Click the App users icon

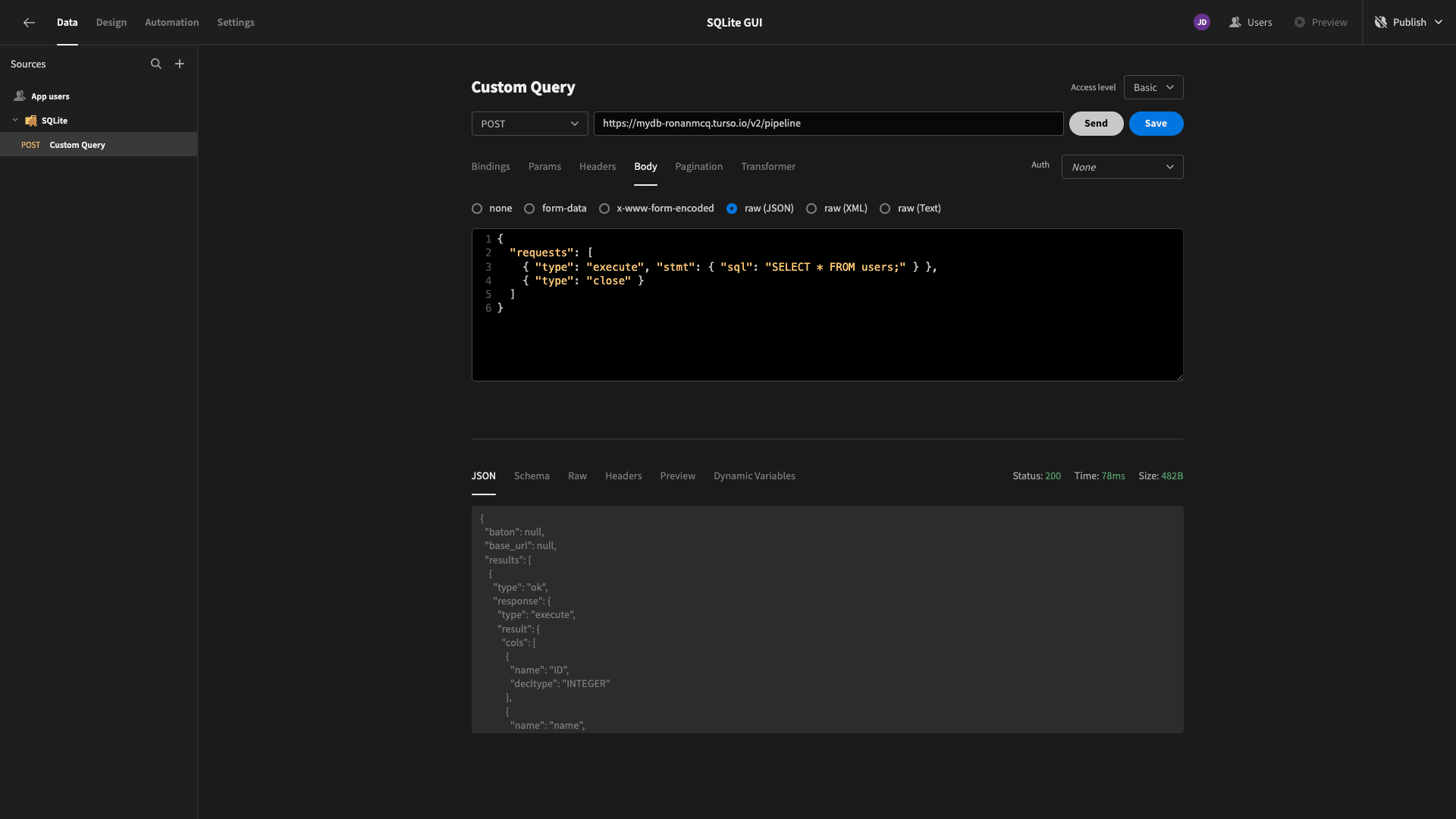coord(20,96)
